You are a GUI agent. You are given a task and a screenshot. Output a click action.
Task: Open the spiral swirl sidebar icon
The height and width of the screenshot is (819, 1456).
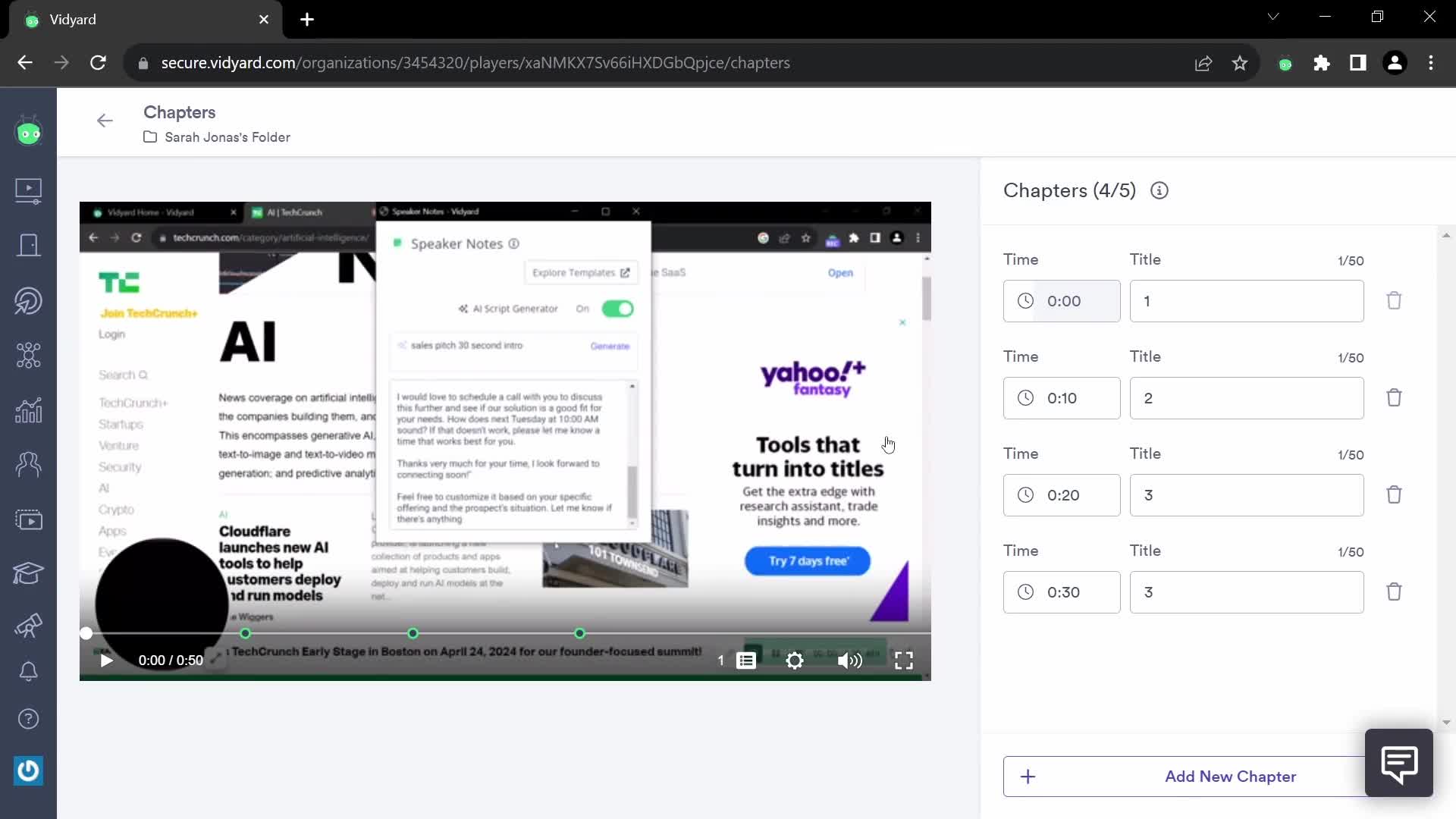tap(28, 301)
